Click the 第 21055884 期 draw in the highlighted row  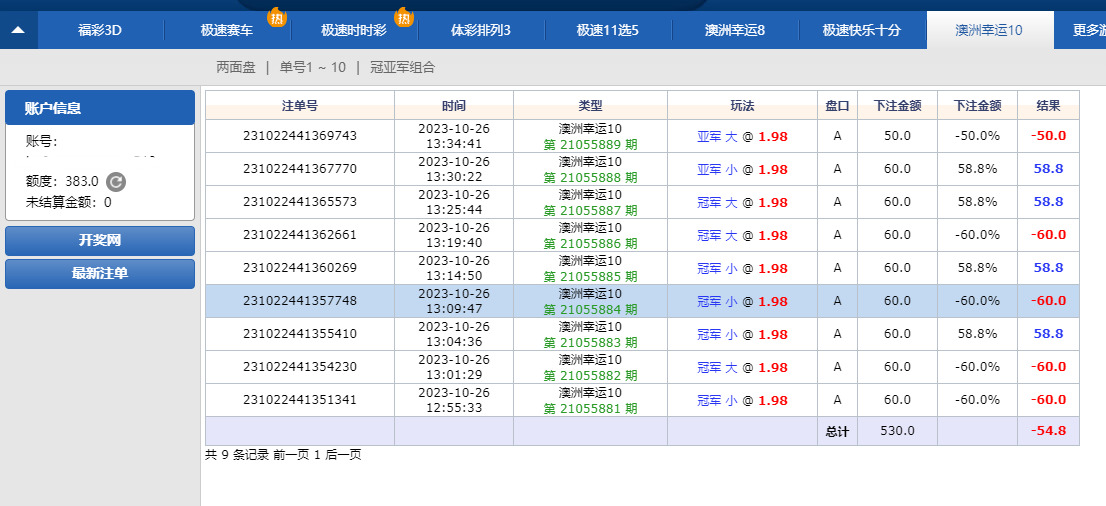pyautogui.click(x=590, y=309)
